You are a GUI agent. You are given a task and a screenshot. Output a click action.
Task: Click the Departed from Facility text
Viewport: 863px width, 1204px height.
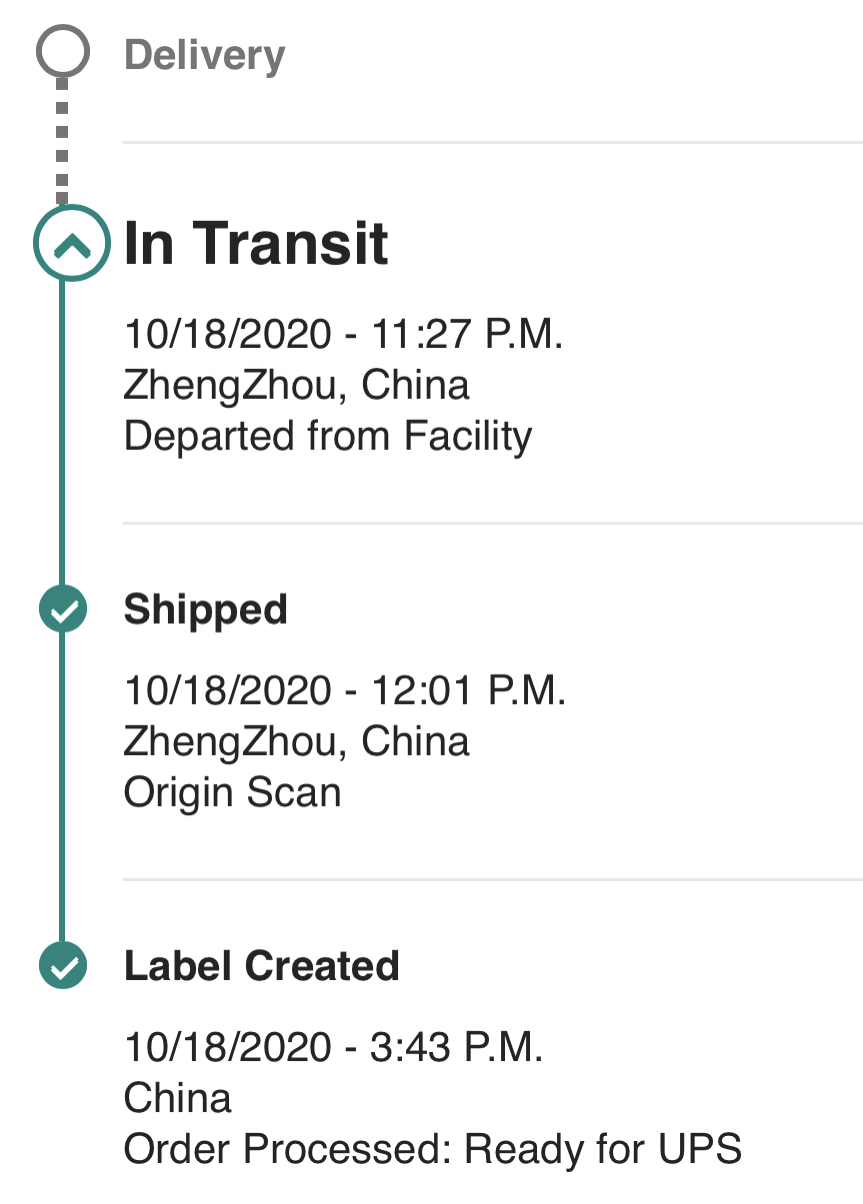tap(327, 436)
